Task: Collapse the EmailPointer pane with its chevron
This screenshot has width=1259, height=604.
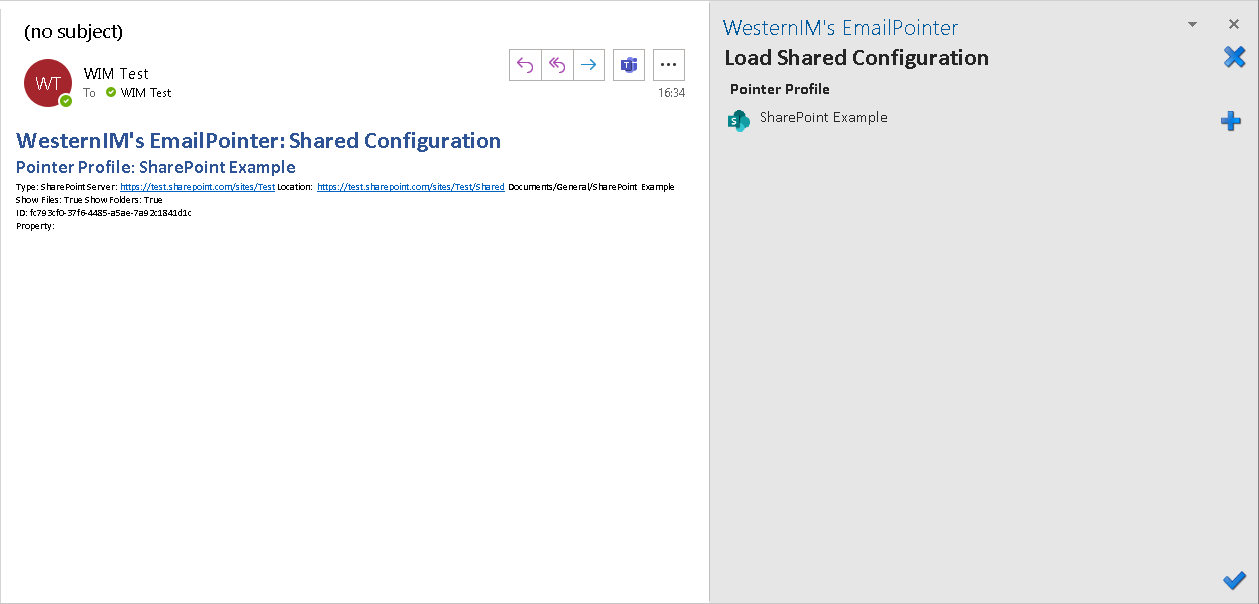Action: pyautogui.click(x=1190, y=23)
